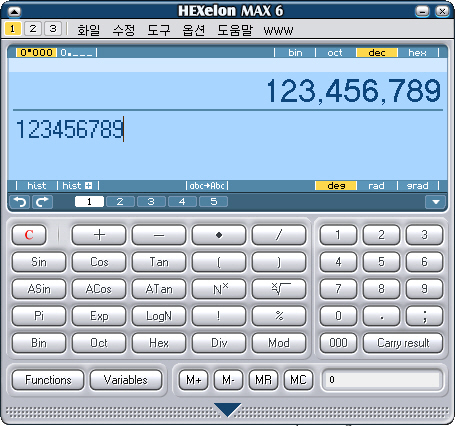Select display tab 1
455x426 pixels.
click(x=89, y=202)
